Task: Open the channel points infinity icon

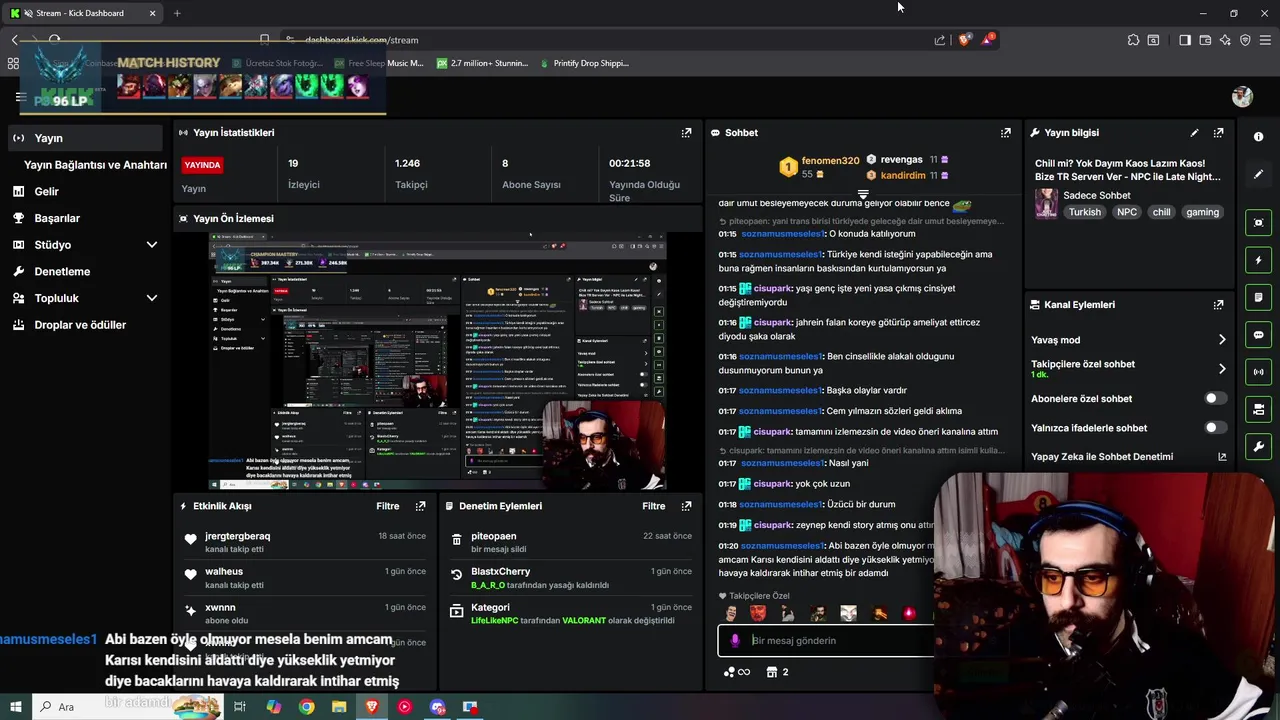Action: (736, 672)
